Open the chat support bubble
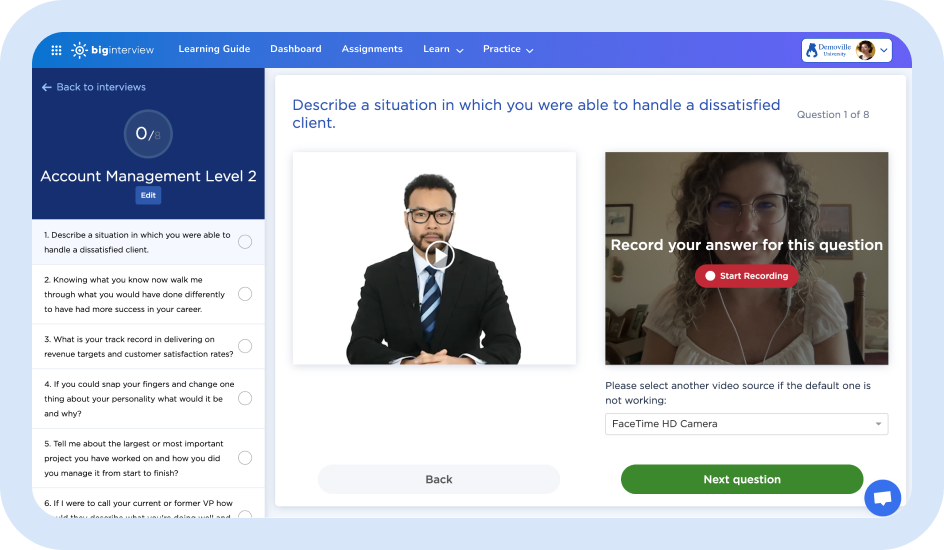The height and width of the screenshot is (550, 944). coord(882,498)
